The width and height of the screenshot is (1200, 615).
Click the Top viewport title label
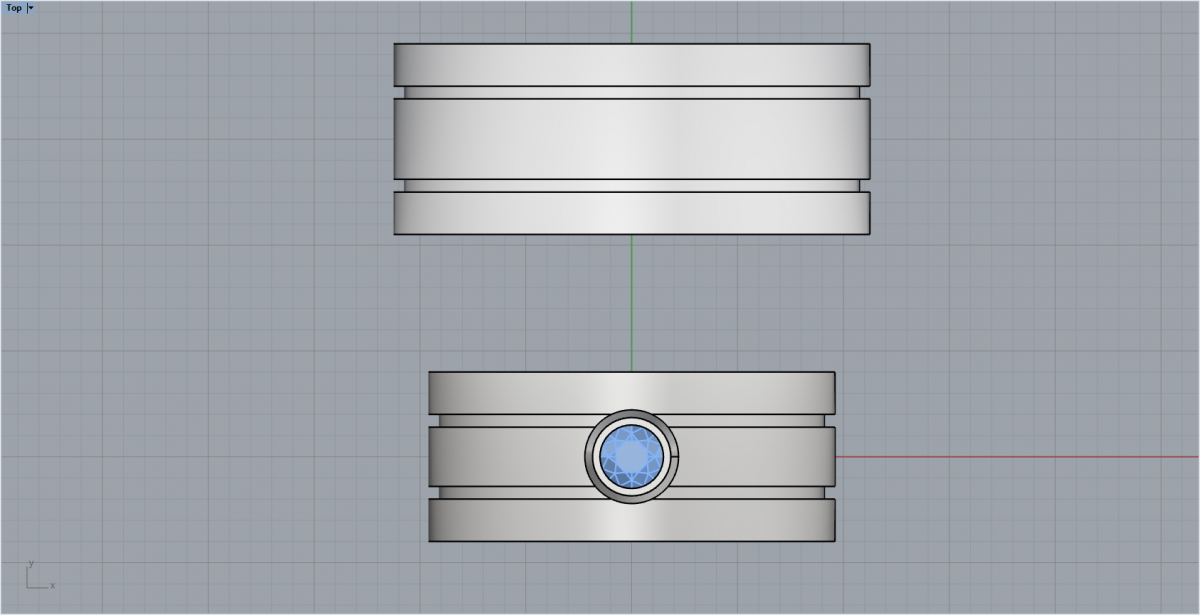[x=14, y=7]
